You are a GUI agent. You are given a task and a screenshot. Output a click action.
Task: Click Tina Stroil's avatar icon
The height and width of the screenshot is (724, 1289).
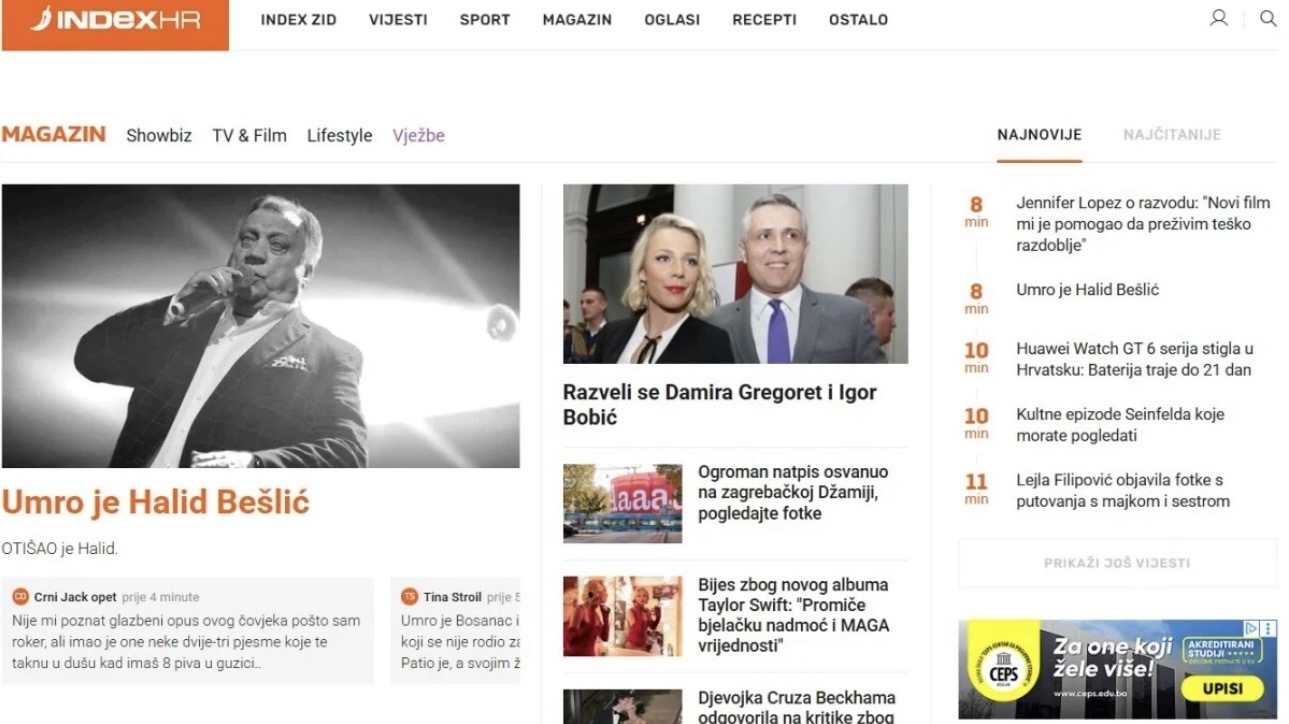pyautogui.click(x=409, y=597)
